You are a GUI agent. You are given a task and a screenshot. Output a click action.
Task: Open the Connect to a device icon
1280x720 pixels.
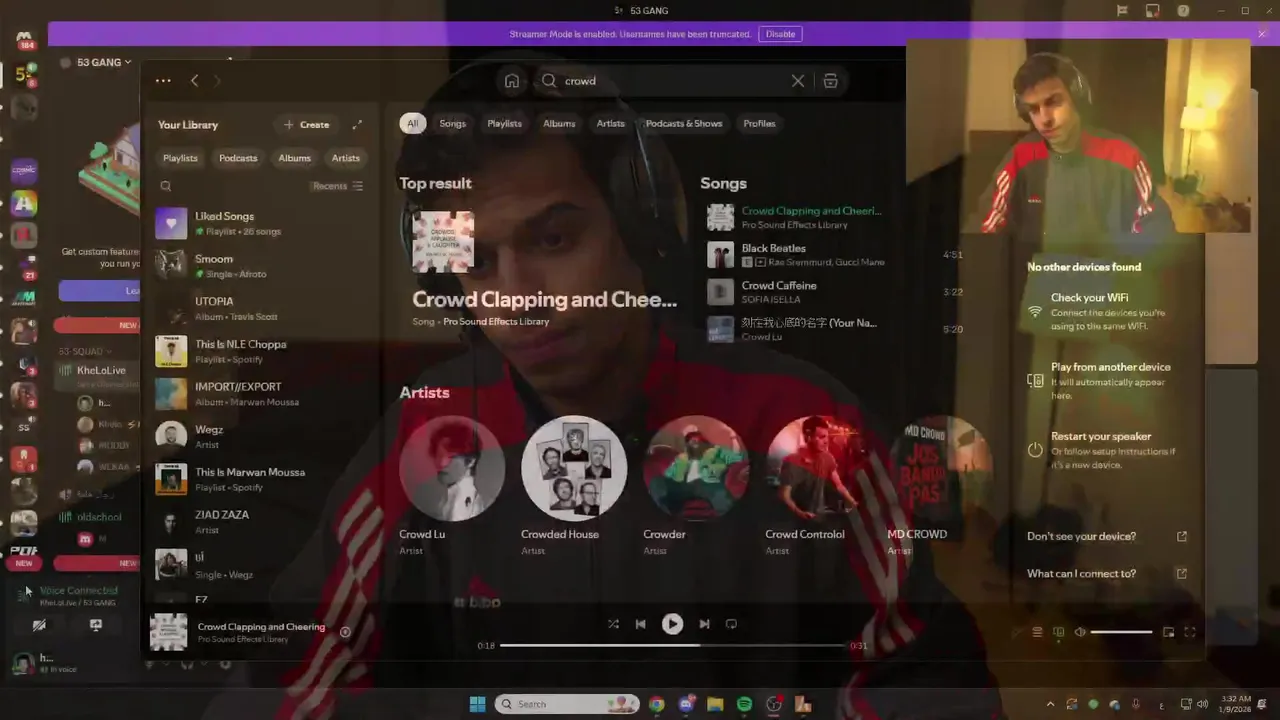tap(1059, 632)
